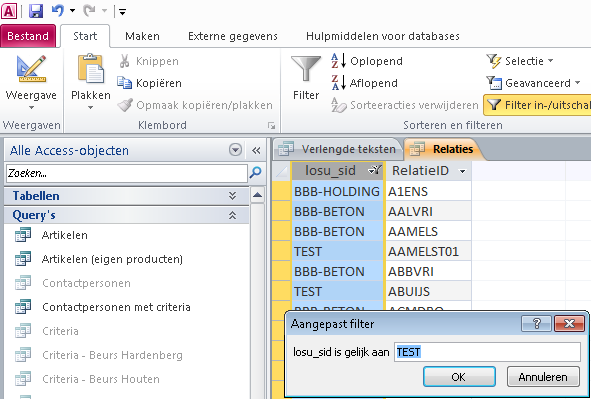This screenshot has height=399, width=591.
Task: Sort descending with Aflopend
Action: [364, 83]
